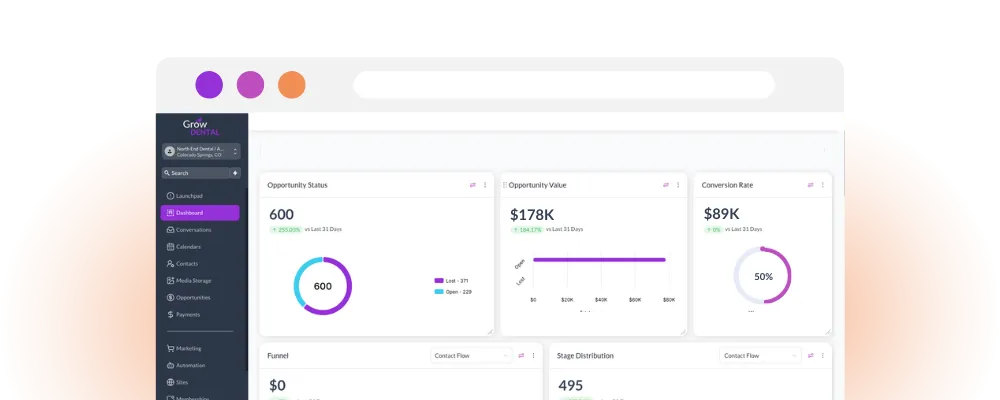Screen dimensions: 1000x400
Task: Open Media Storage in the sidebar
Action: pyautogui.click(x=189, y=281)
